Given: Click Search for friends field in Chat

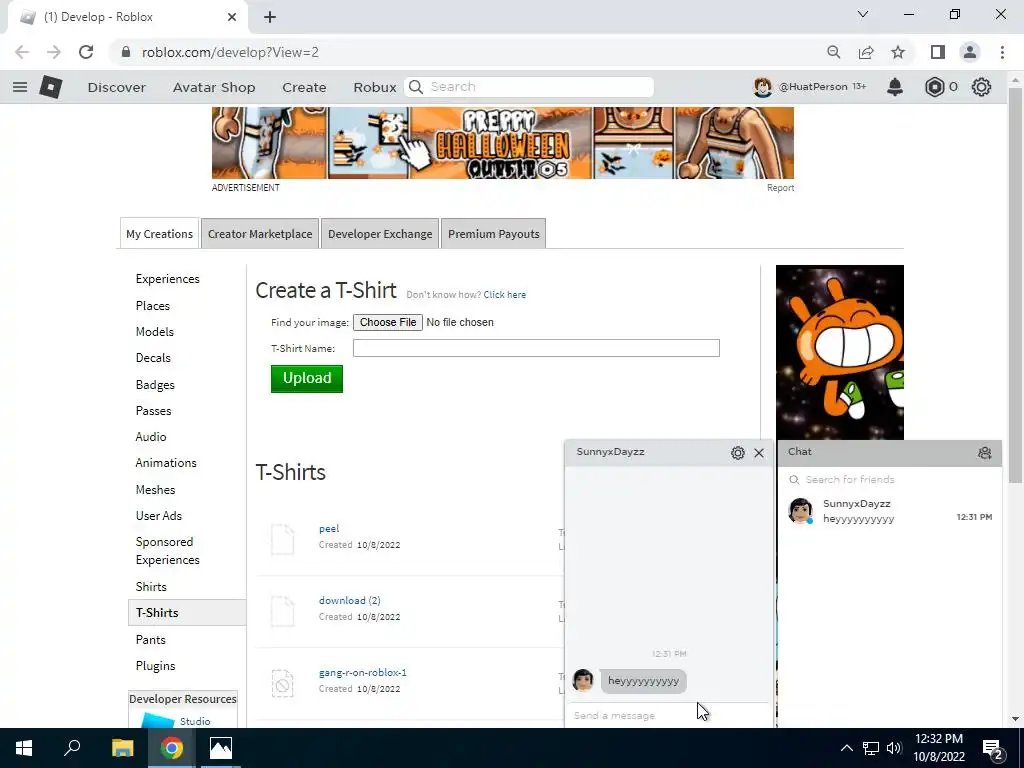Looking at the screenshot, I should pyautogui.click(x=889, y=480).
